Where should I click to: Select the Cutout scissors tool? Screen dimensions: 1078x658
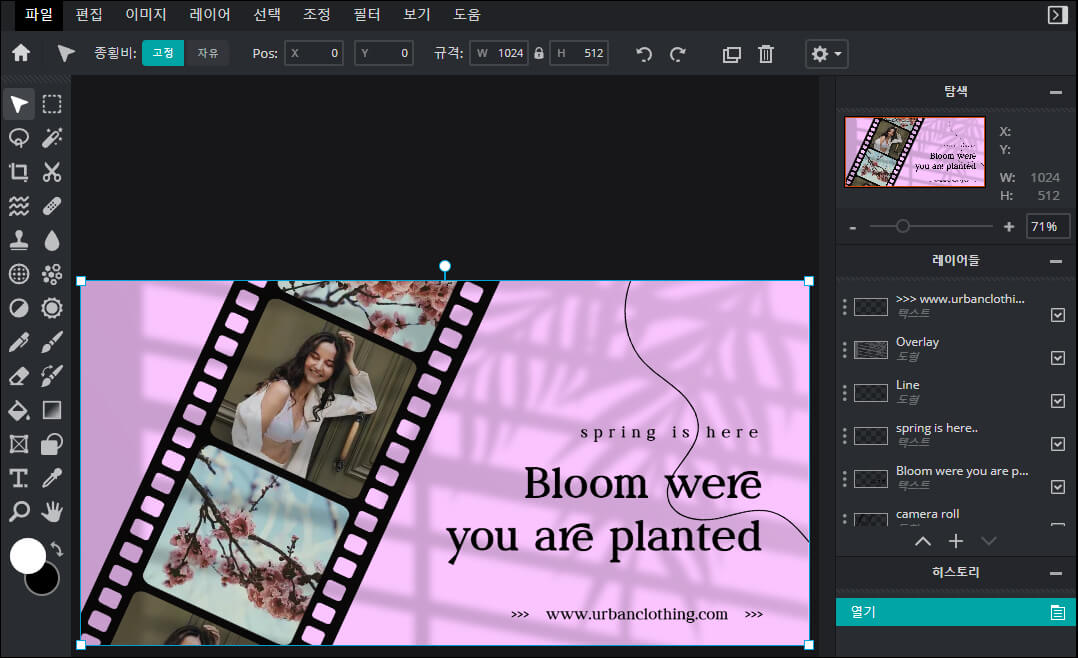click(x=52, y=172)
